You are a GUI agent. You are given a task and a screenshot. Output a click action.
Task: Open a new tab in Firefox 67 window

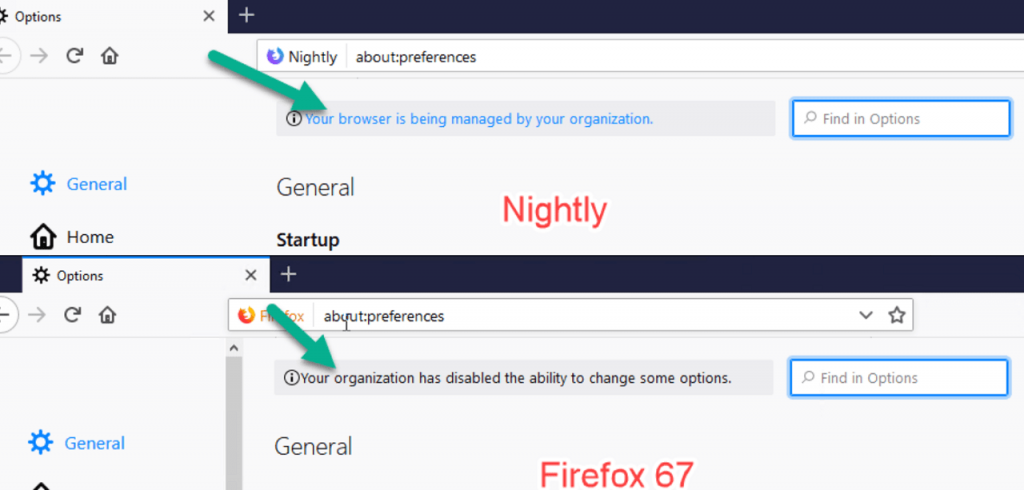click(x=288, y=274)
